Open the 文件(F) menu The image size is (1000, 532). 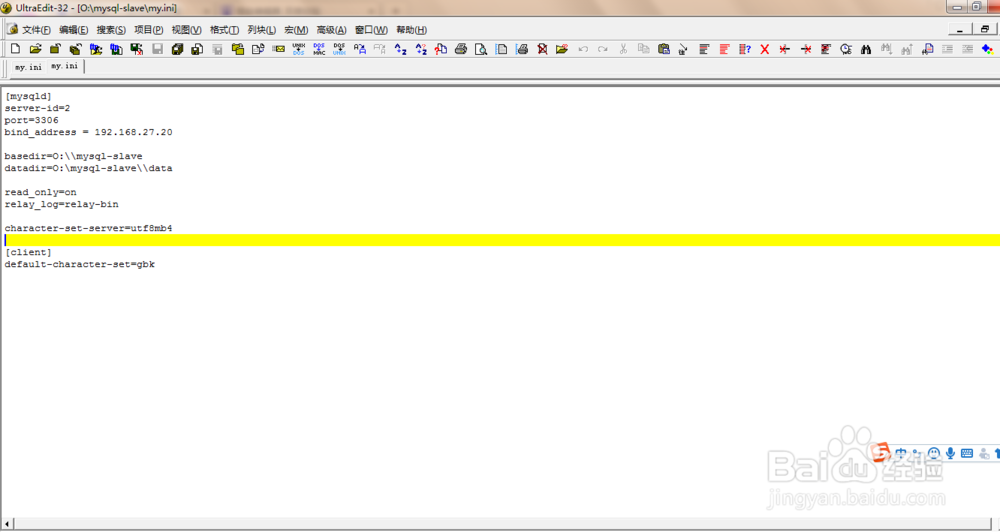pyautogui.click(x=36, y=30)
